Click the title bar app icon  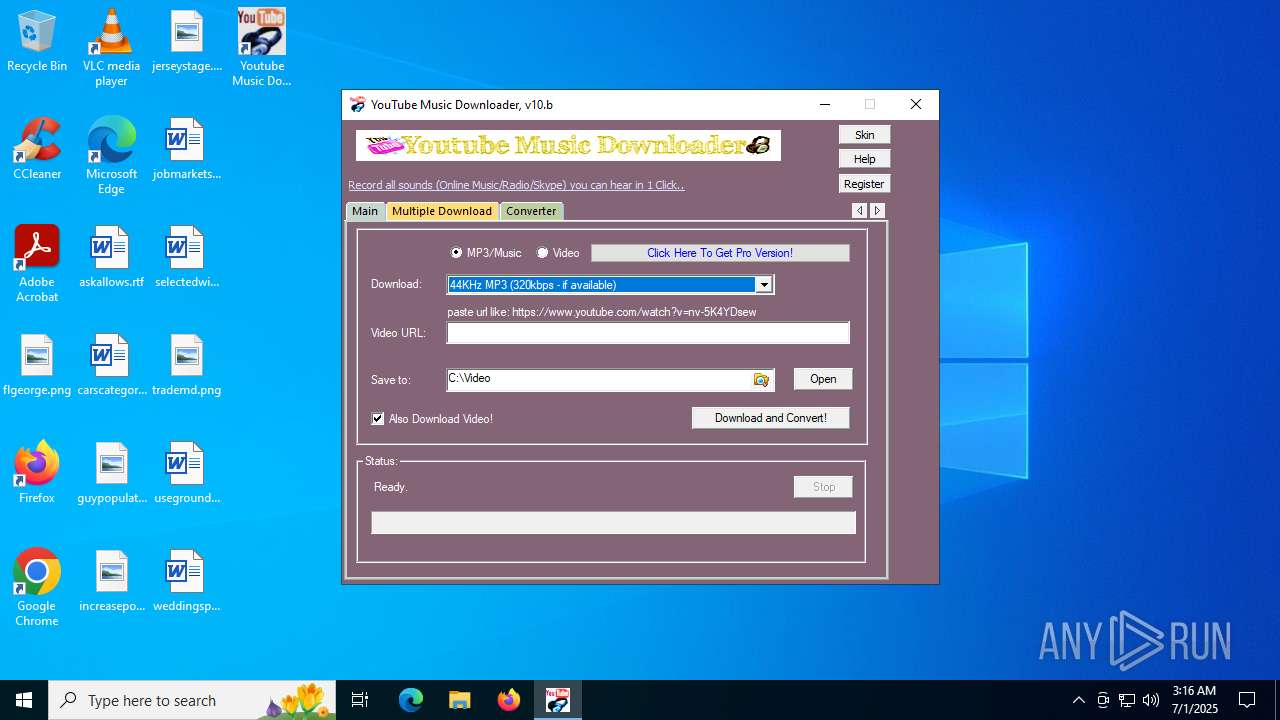click(357, 105)
